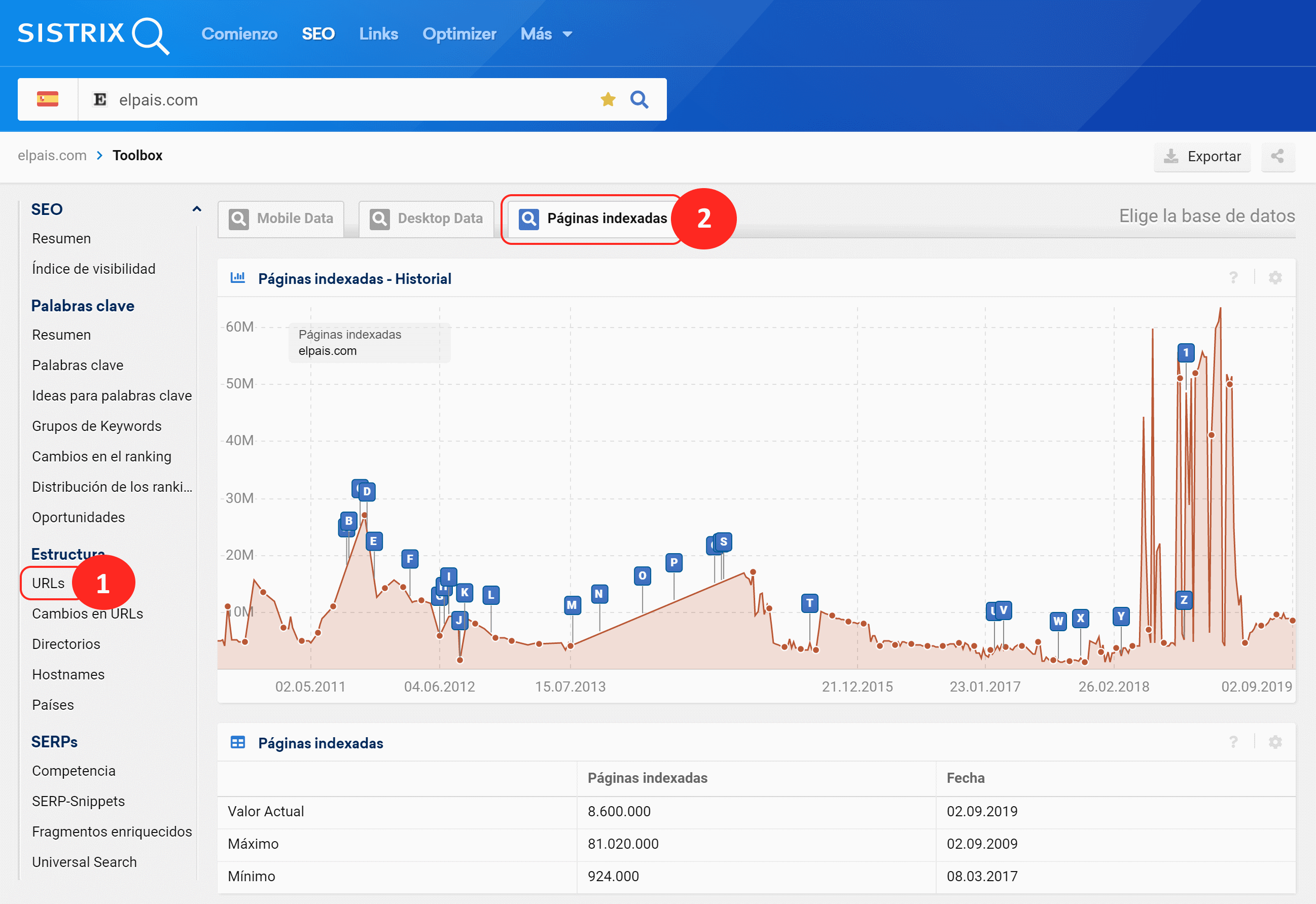Viewport: 1316px width, 904px height.
Task: Click chart event marker T
Action: [x=809, y=603]
